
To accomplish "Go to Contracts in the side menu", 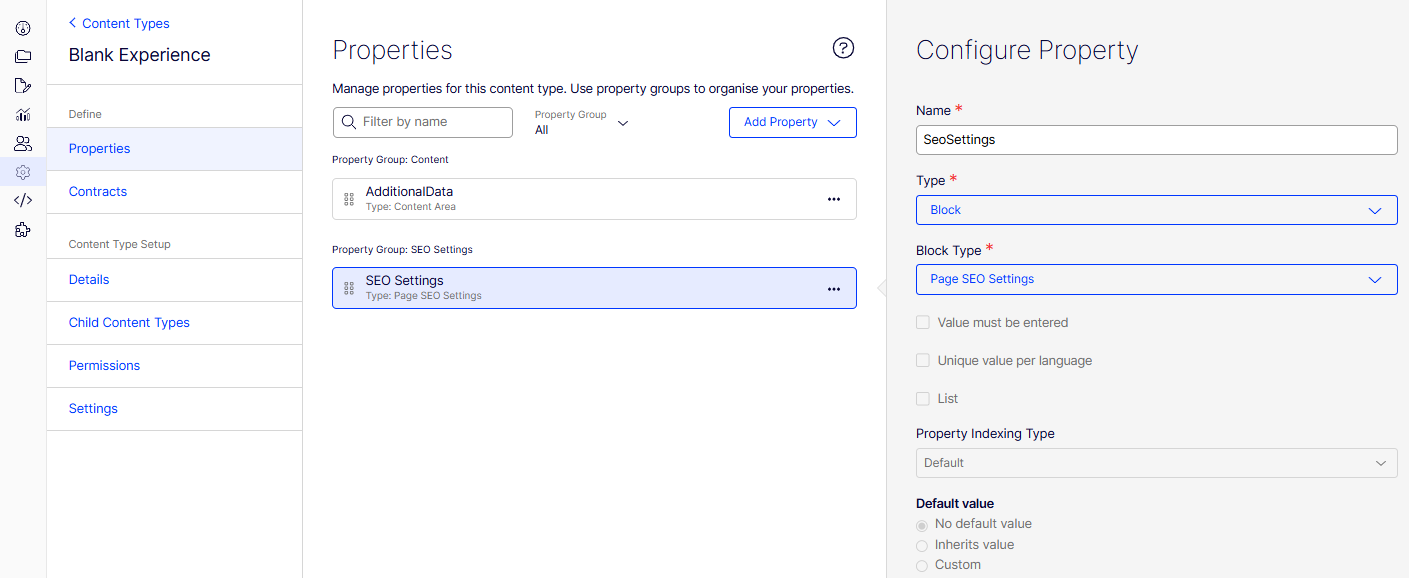I will [98, 192].
